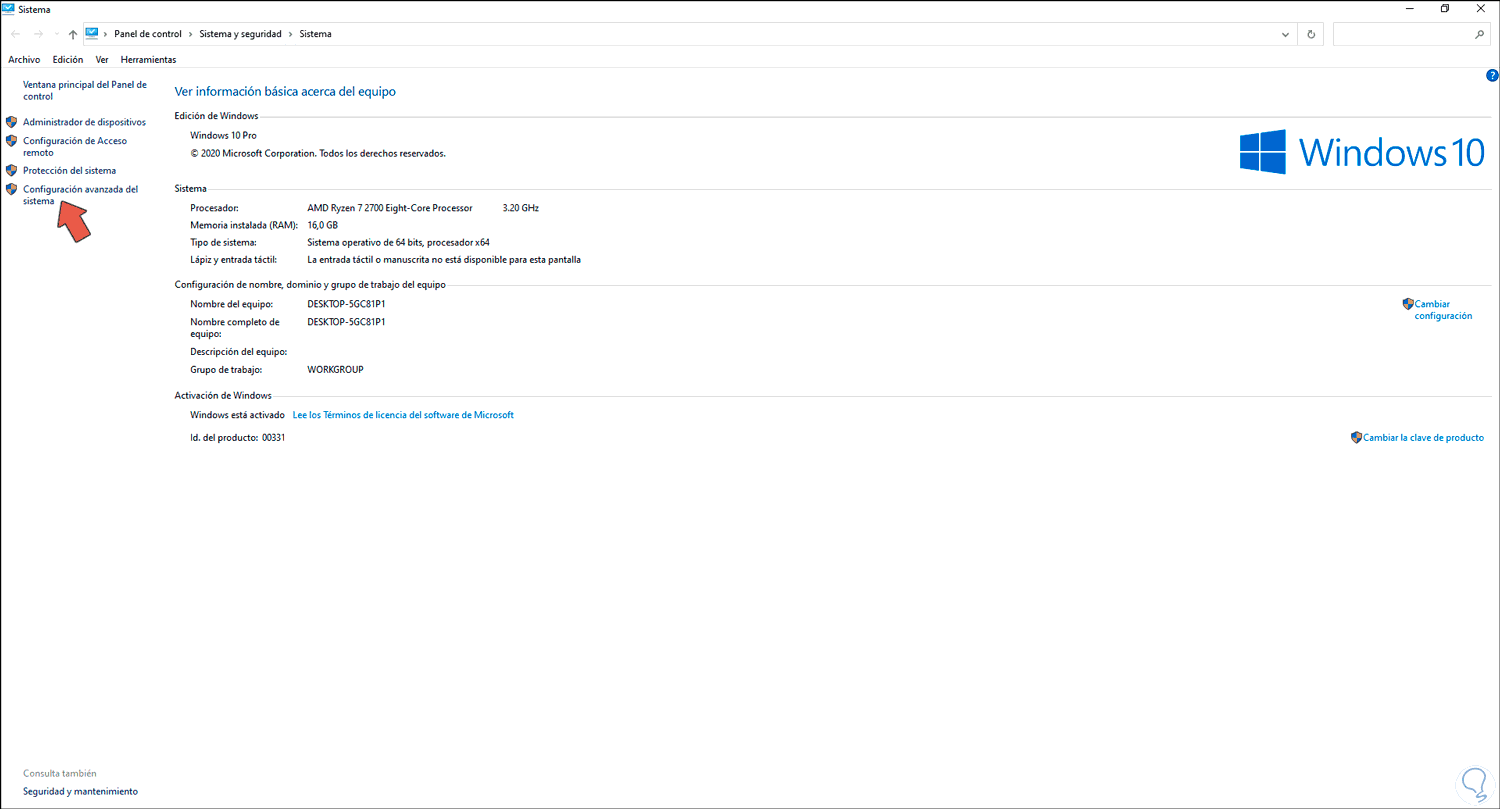Click the Sistema window title bar icon

click(9, 9)
